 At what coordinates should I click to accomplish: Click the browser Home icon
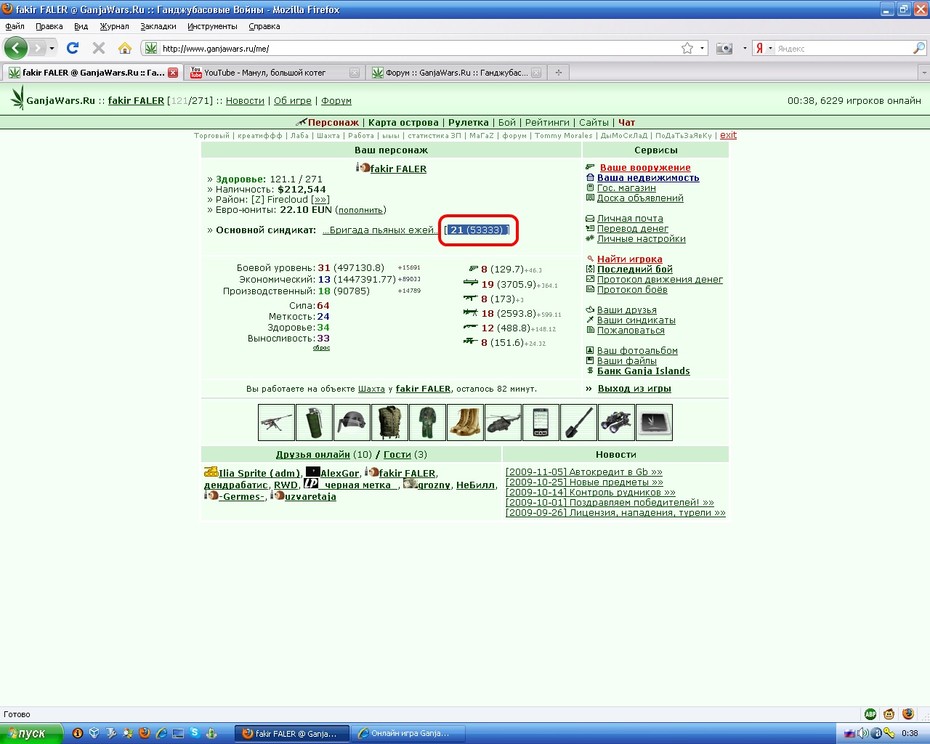coord(125,48)
